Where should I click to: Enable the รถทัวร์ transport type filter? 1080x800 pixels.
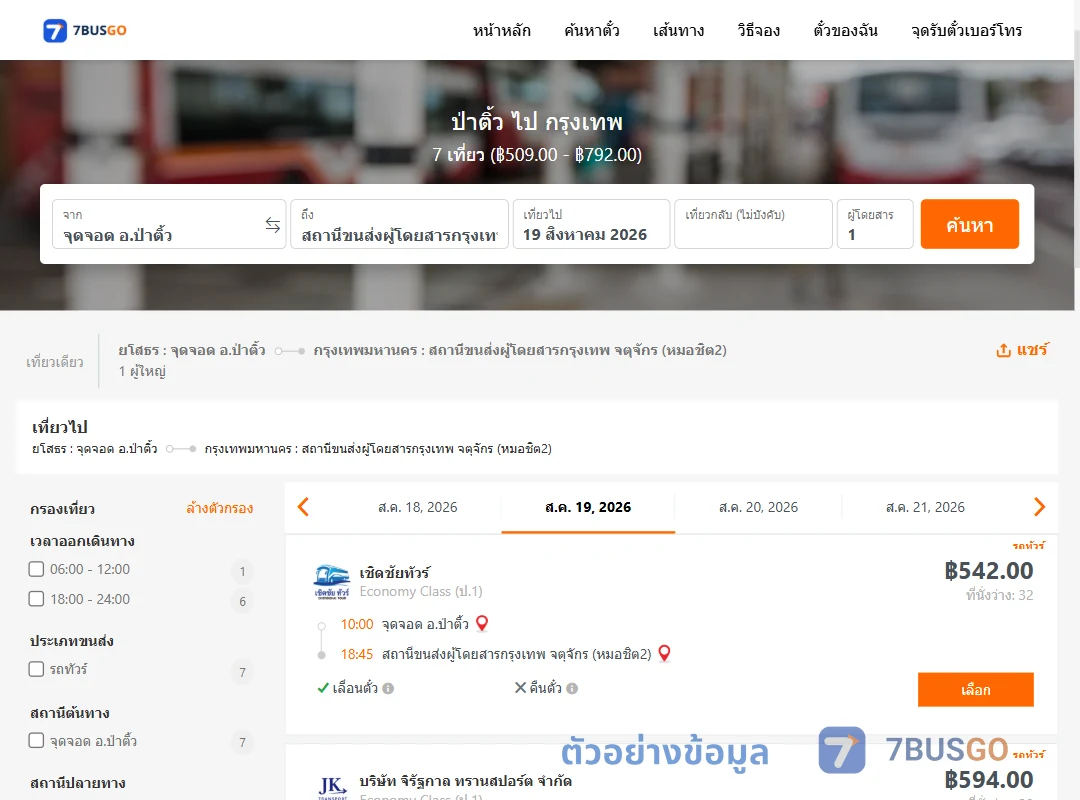pyautogui.click(x=37, y=669)
